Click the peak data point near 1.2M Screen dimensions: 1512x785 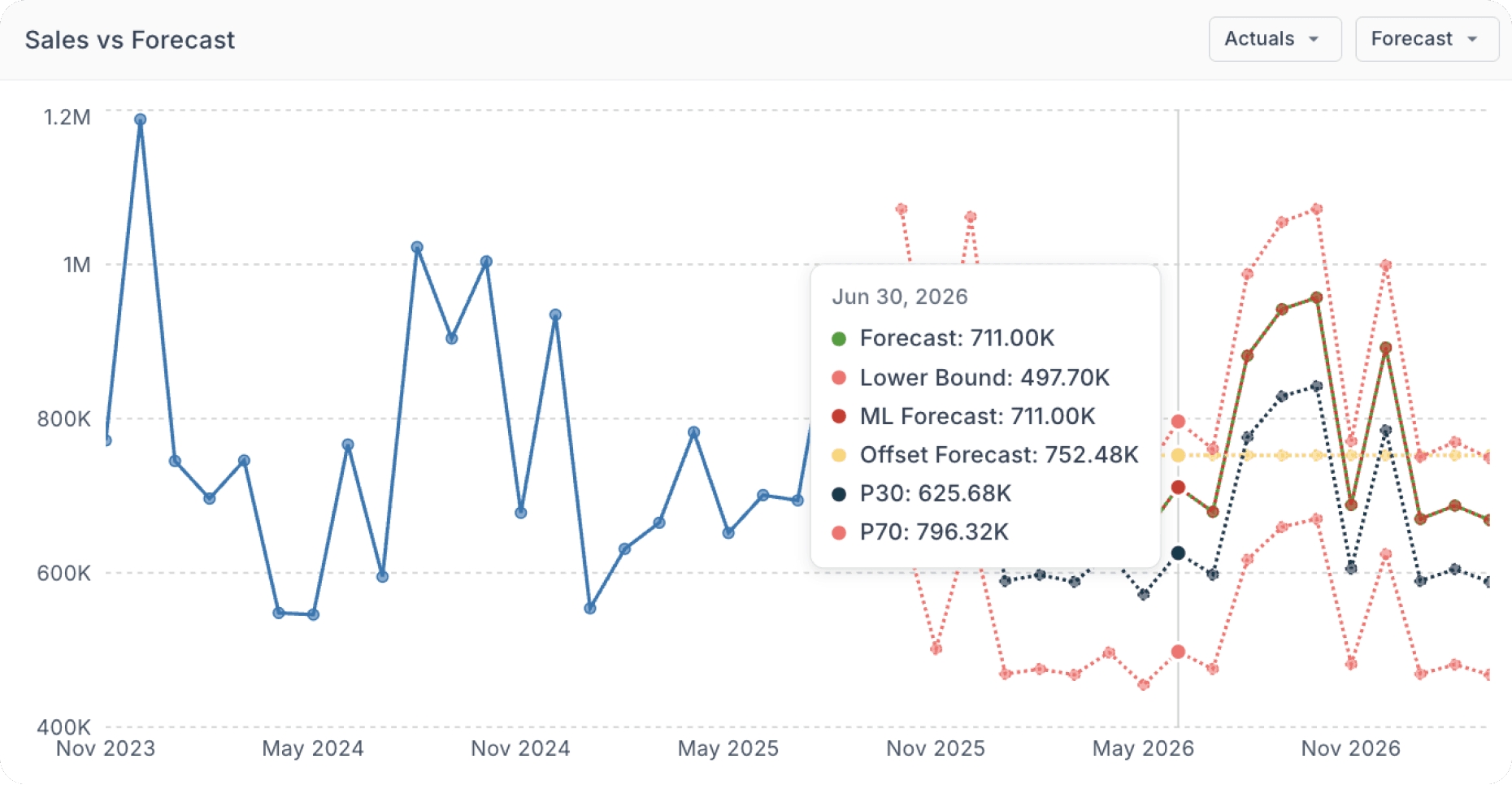pyautogui.click(x=141, y=119)
